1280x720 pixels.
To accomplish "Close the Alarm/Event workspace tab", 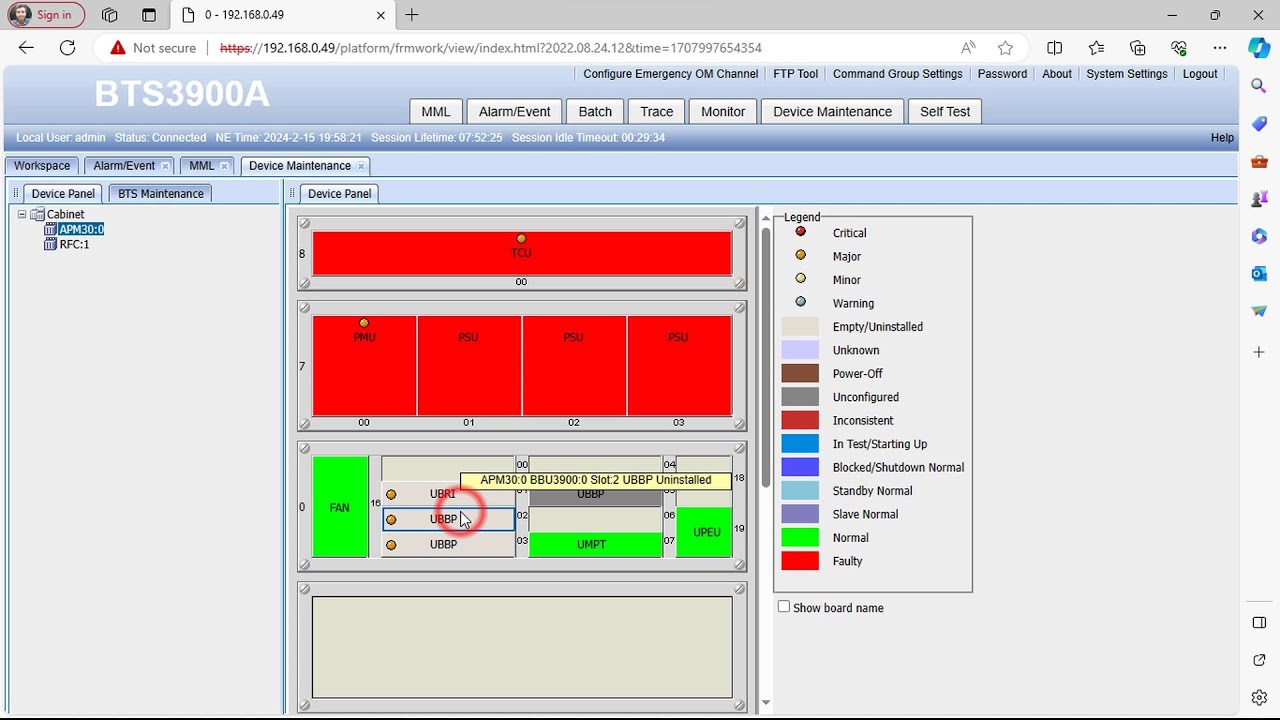I will point(165,167).
